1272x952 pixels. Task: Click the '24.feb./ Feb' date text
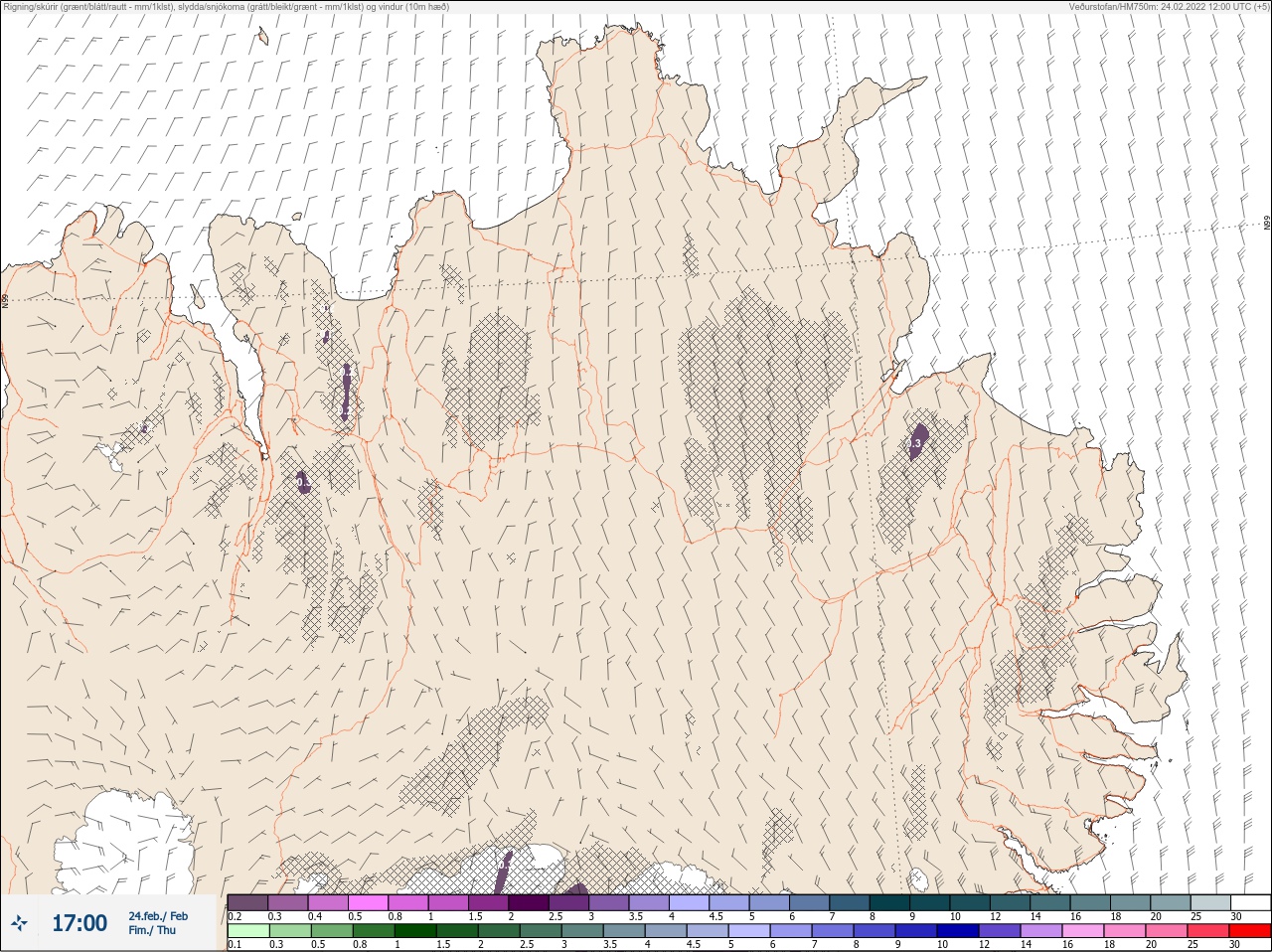[158, 915]
